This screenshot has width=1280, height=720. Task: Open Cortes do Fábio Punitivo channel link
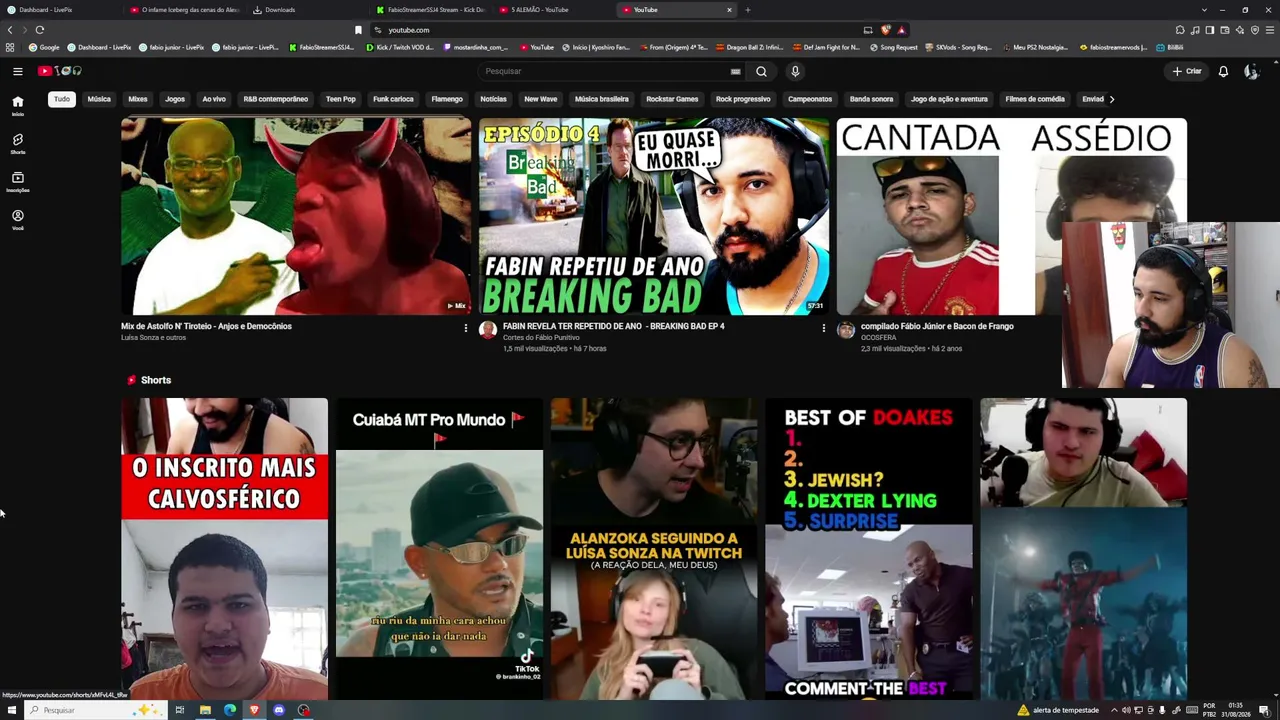pos(541,337)
